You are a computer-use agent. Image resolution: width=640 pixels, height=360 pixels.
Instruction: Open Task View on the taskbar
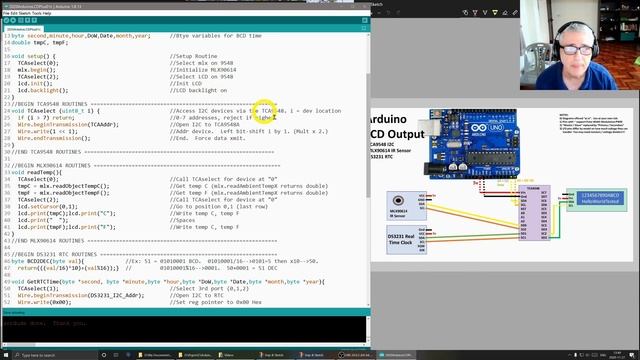click(116, 355)
